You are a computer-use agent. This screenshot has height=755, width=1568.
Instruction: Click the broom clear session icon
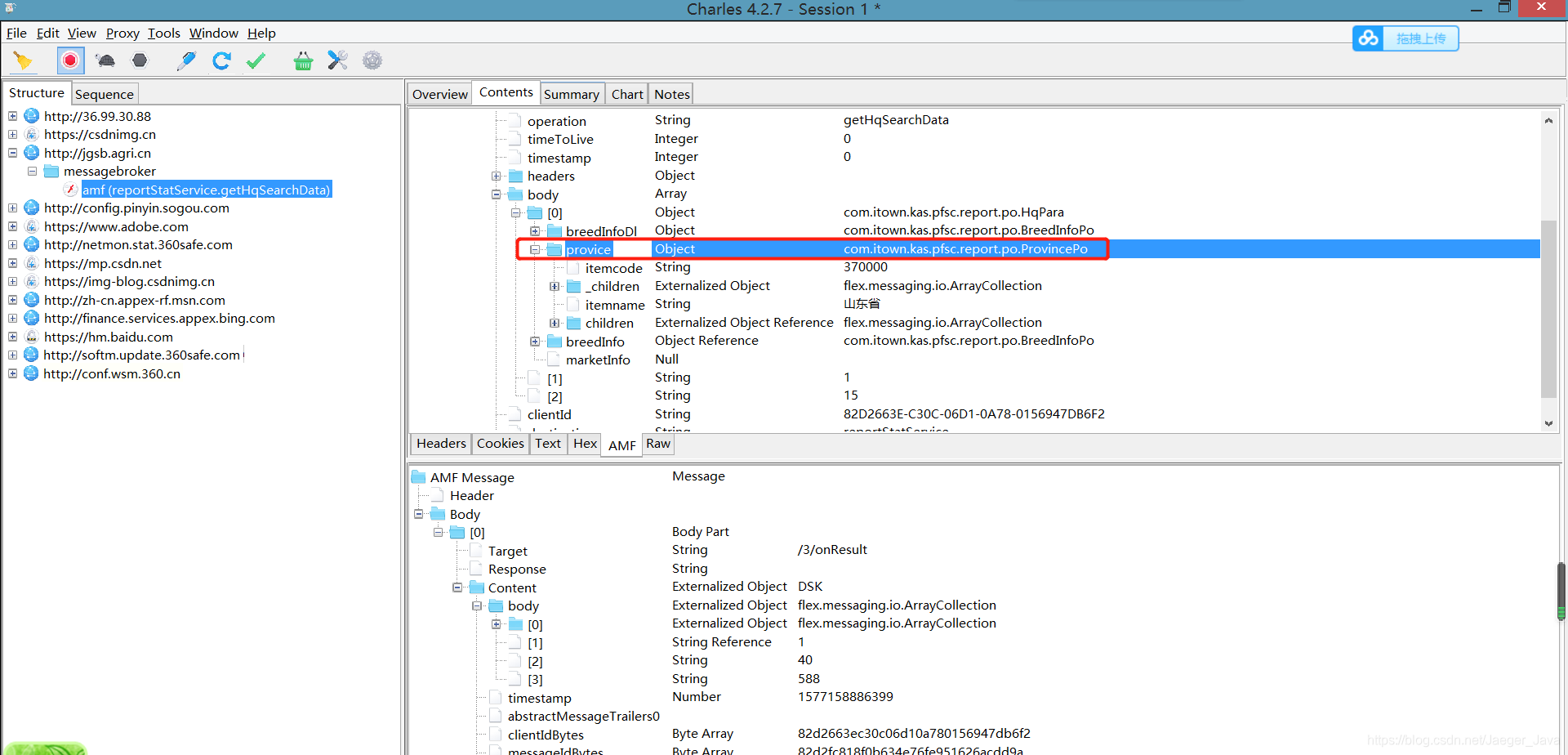click(23, 60)
